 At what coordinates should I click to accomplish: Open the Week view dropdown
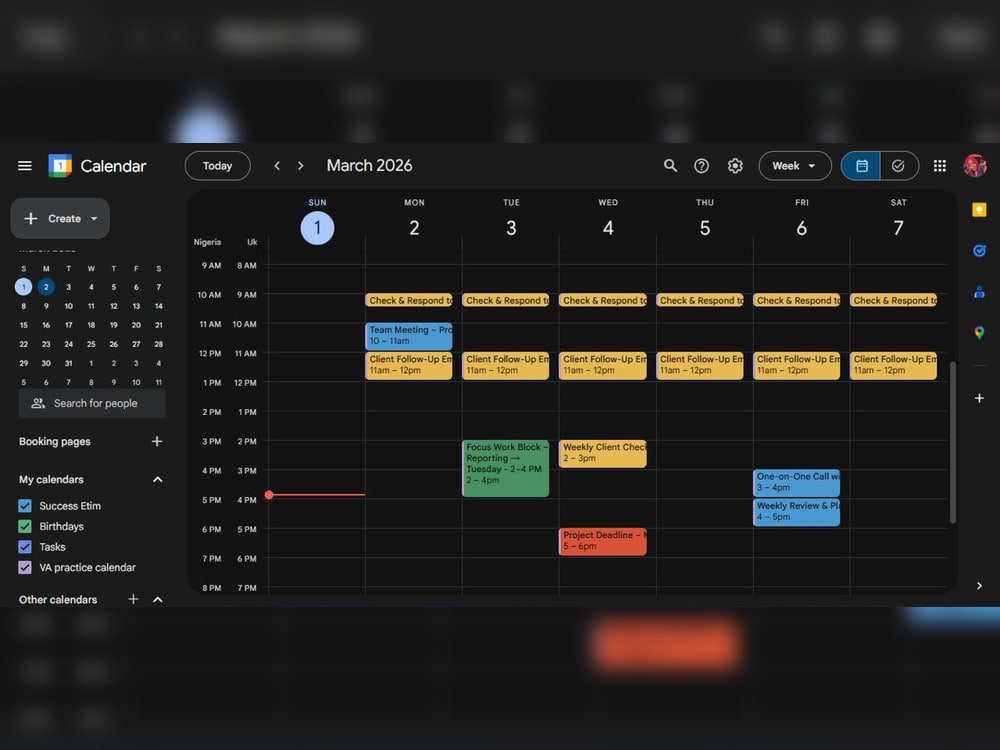[795, 166]
